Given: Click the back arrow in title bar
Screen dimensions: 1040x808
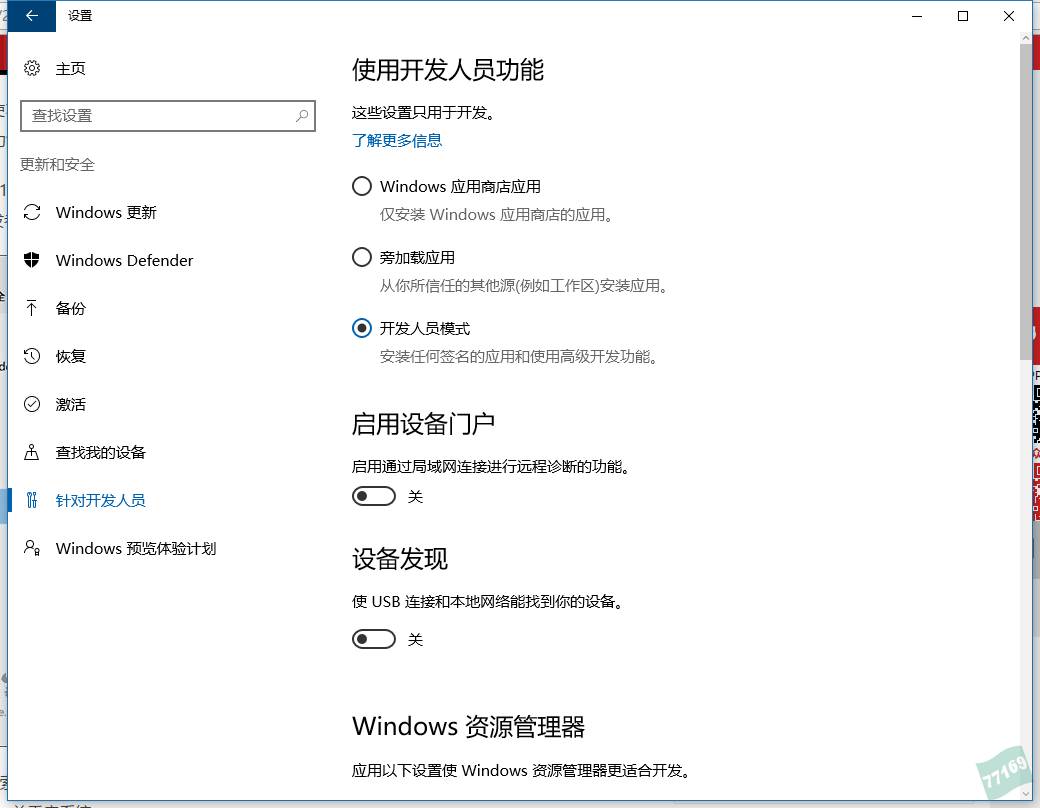Looking at the screenshot, I should point(31,16).
